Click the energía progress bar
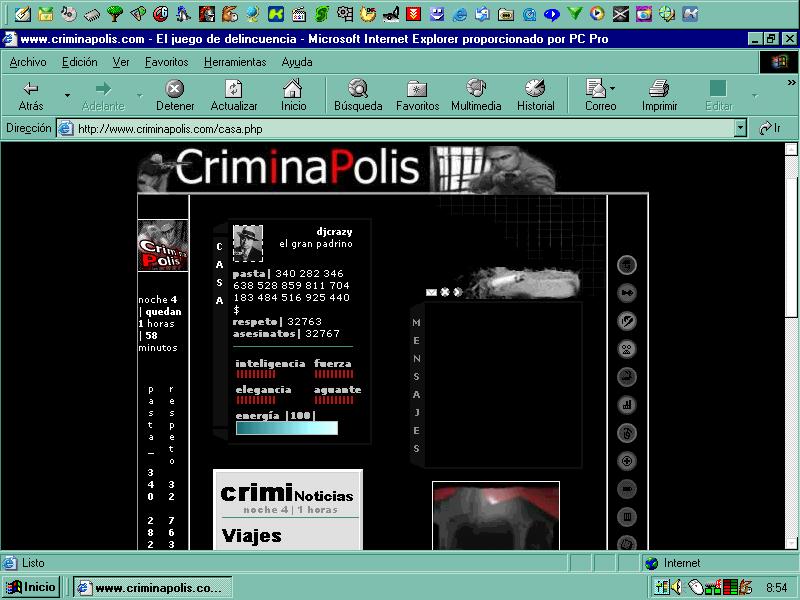 pos(287,428)
